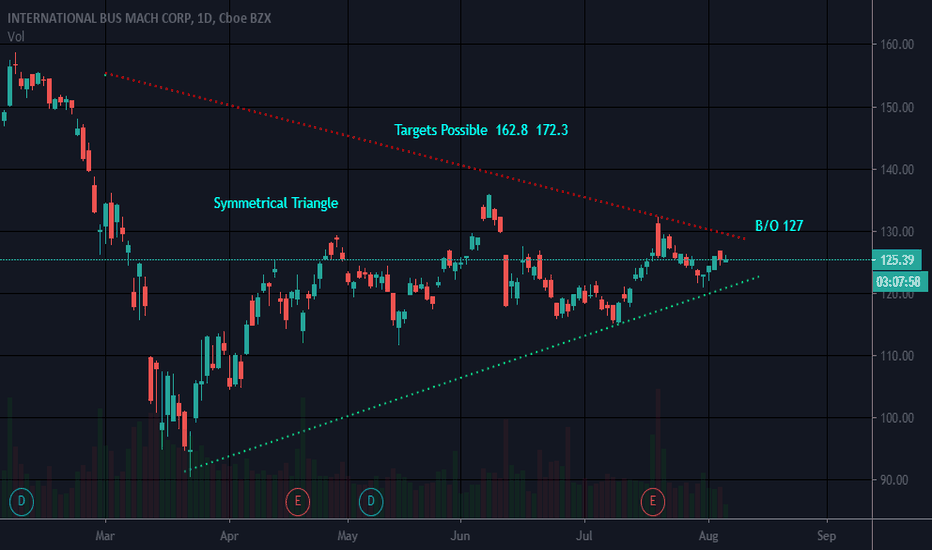Click the Sep date axis label
This screenshot has height=550, width=932.
point(826,536)
